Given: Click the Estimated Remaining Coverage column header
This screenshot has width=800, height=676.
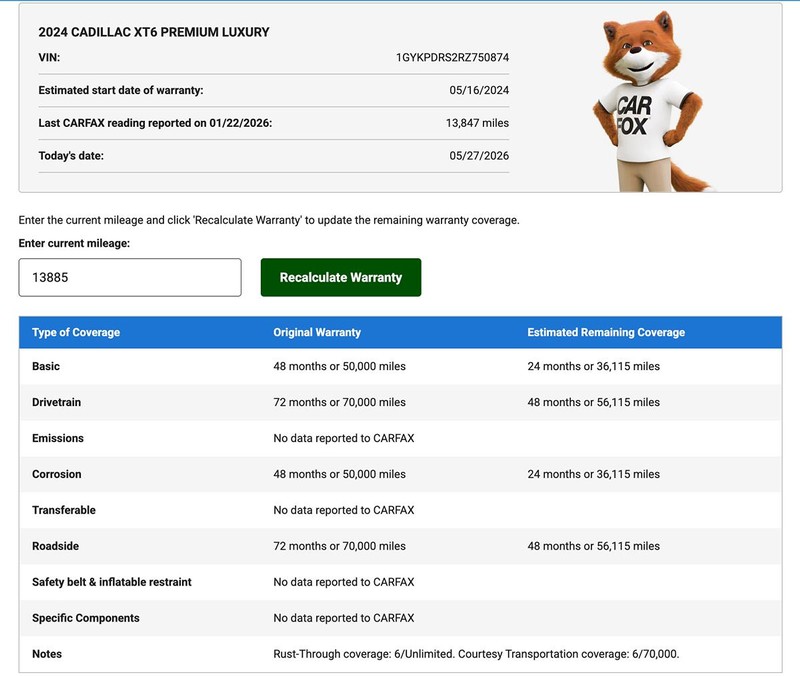Looking at the screenshot, I should pyautogui.click(x=606, y=332).
